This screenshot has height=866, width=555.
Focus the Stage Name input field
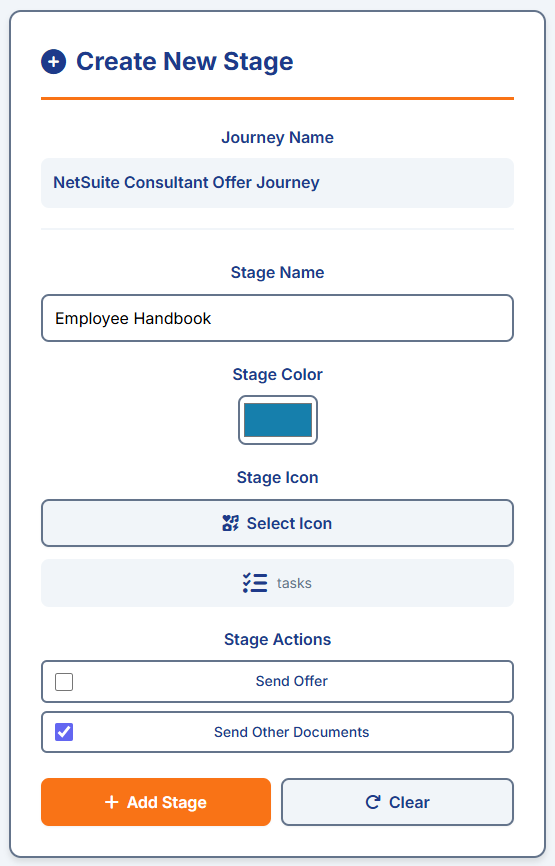[277, 318]
